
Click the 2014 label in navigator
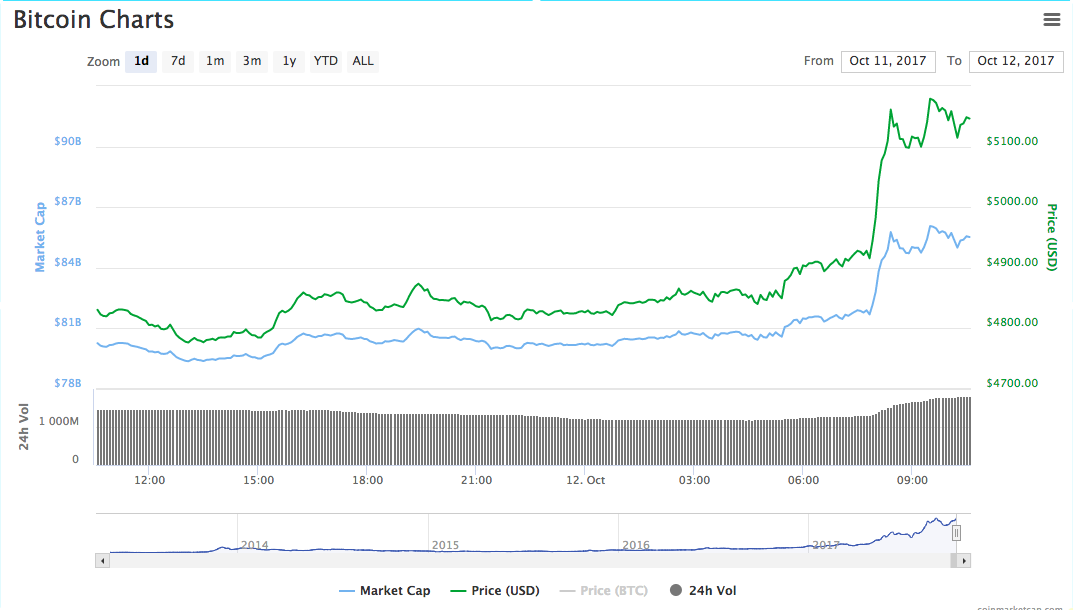coord(255,545)
